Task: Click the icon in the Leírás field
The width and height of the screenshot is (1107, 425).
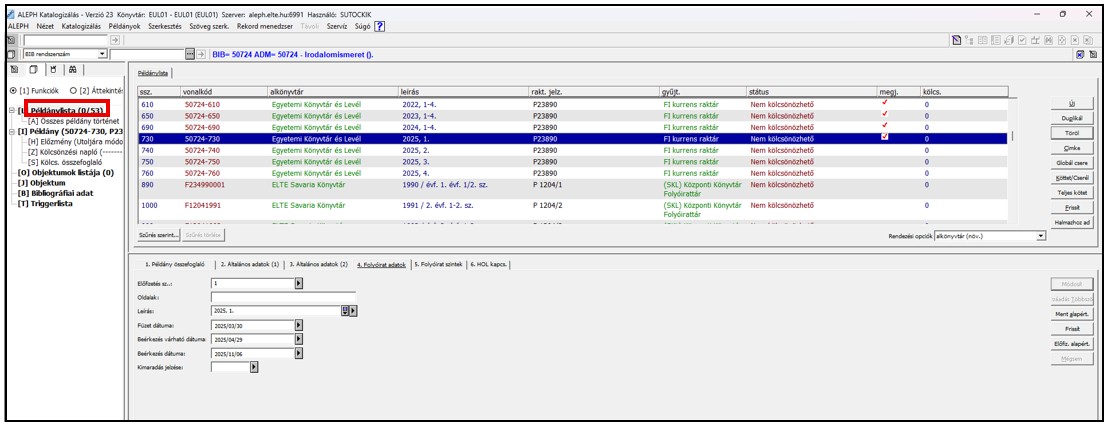Action: (x=345, y=310)
